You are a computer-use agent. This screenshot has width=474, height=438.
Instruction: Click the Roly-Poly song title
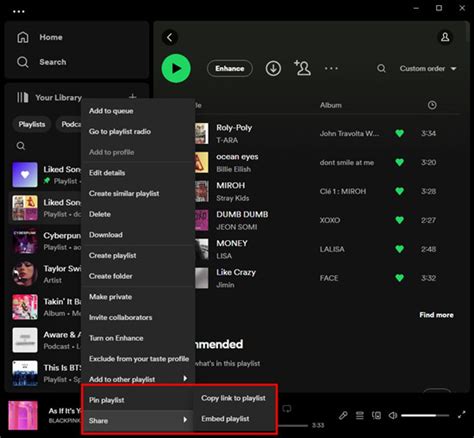[x=234, y=128]
